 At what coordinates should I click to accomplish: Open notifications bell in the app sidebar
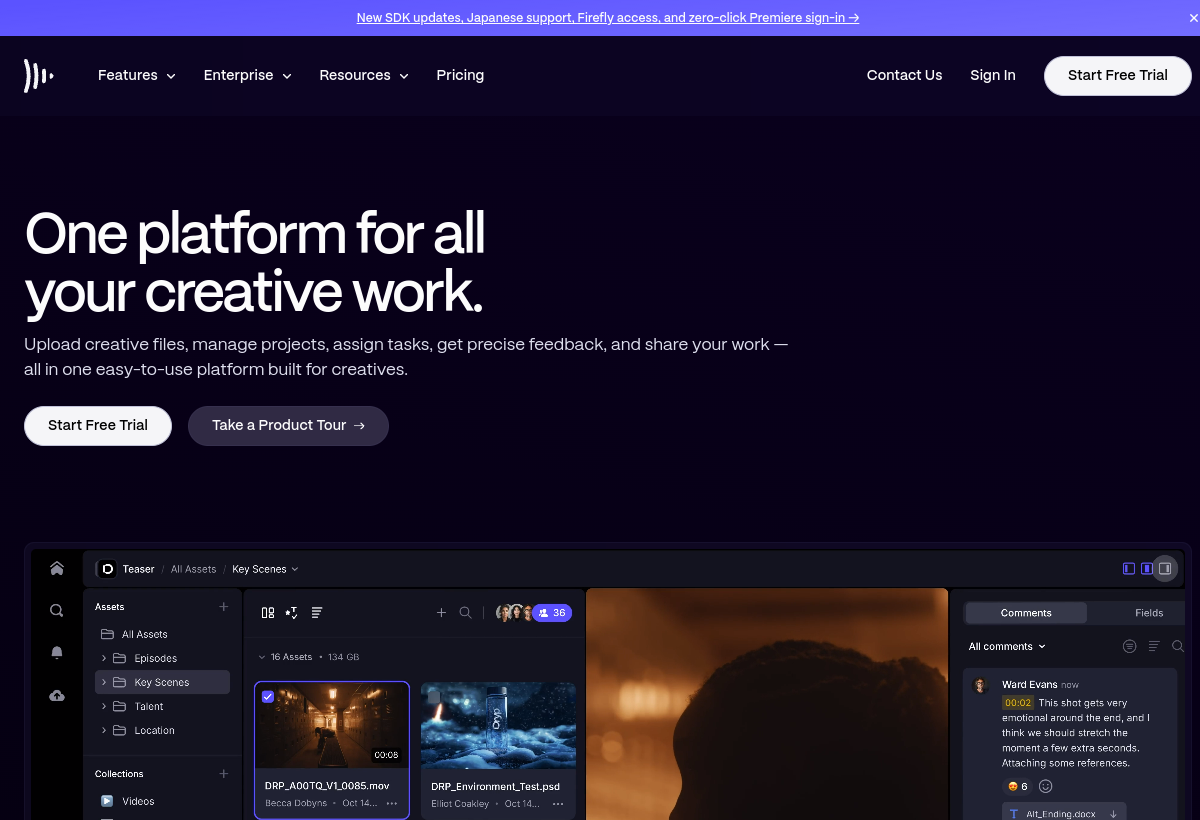tap(57, 652)
